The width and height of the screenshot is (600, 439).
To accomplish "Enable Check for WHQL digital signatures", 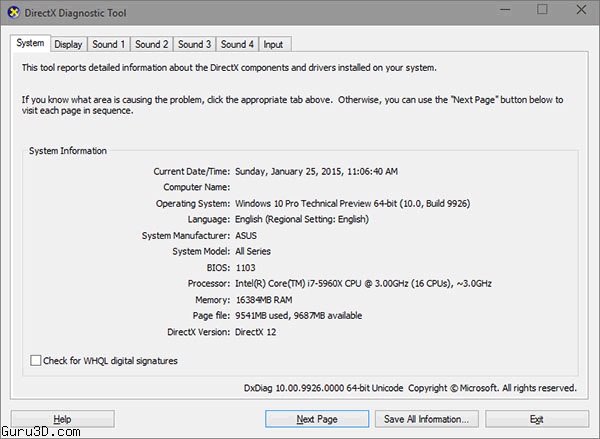I will [36, 361].
